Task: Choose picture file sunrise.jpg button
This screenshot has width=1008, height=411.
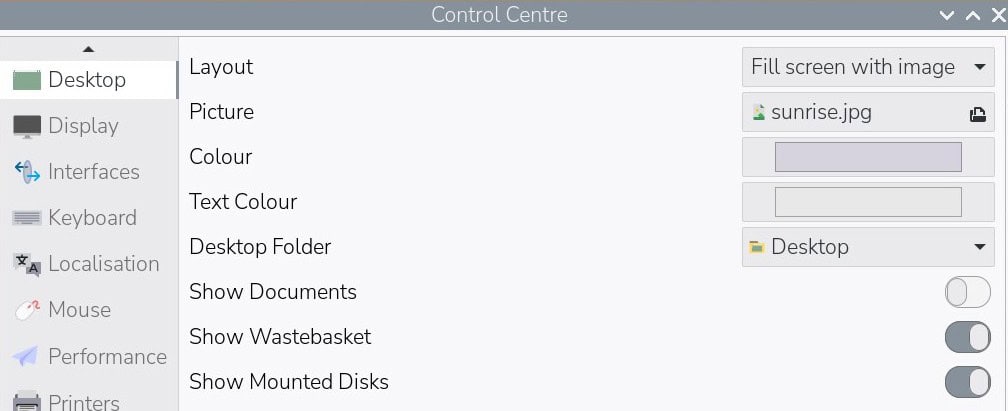Action: [x=850, y=112]
